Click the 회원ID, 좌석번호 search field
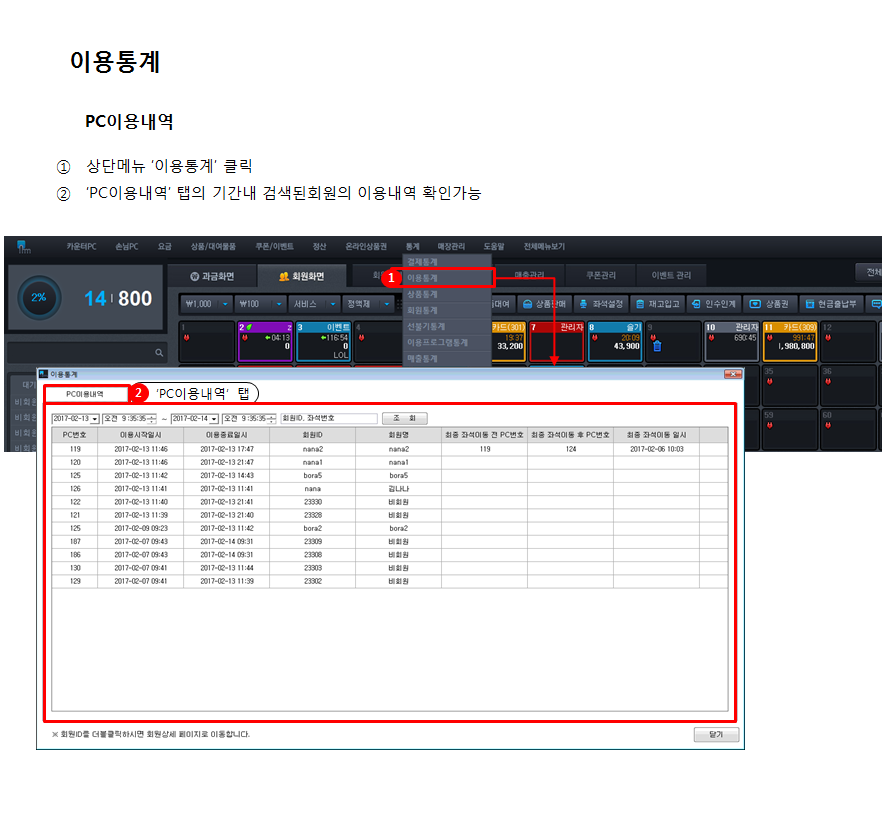This screenshot has width=890, height=818. (329, 418)
